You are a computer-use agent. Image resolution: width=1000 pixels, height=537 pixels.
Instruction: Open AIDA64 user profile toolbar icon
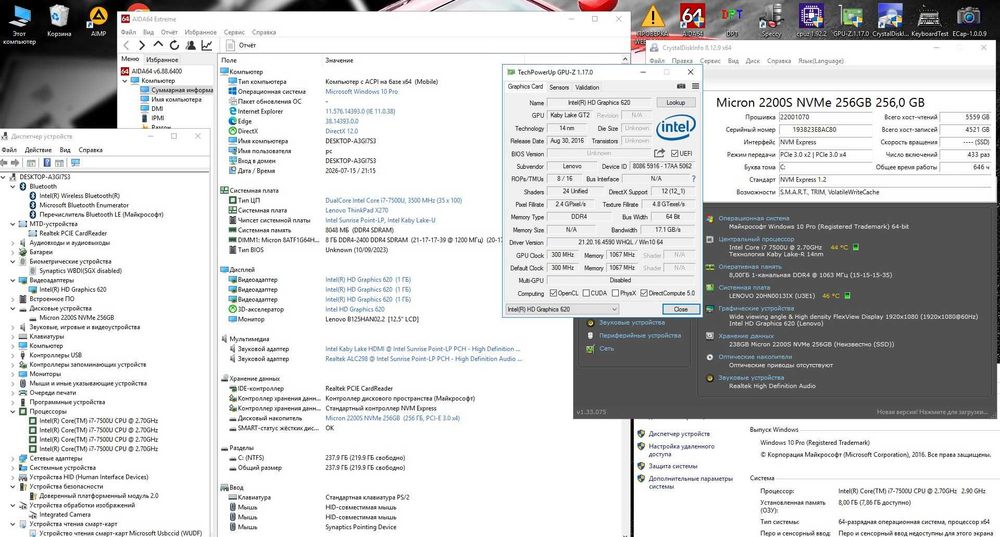[x=190, y=45]
